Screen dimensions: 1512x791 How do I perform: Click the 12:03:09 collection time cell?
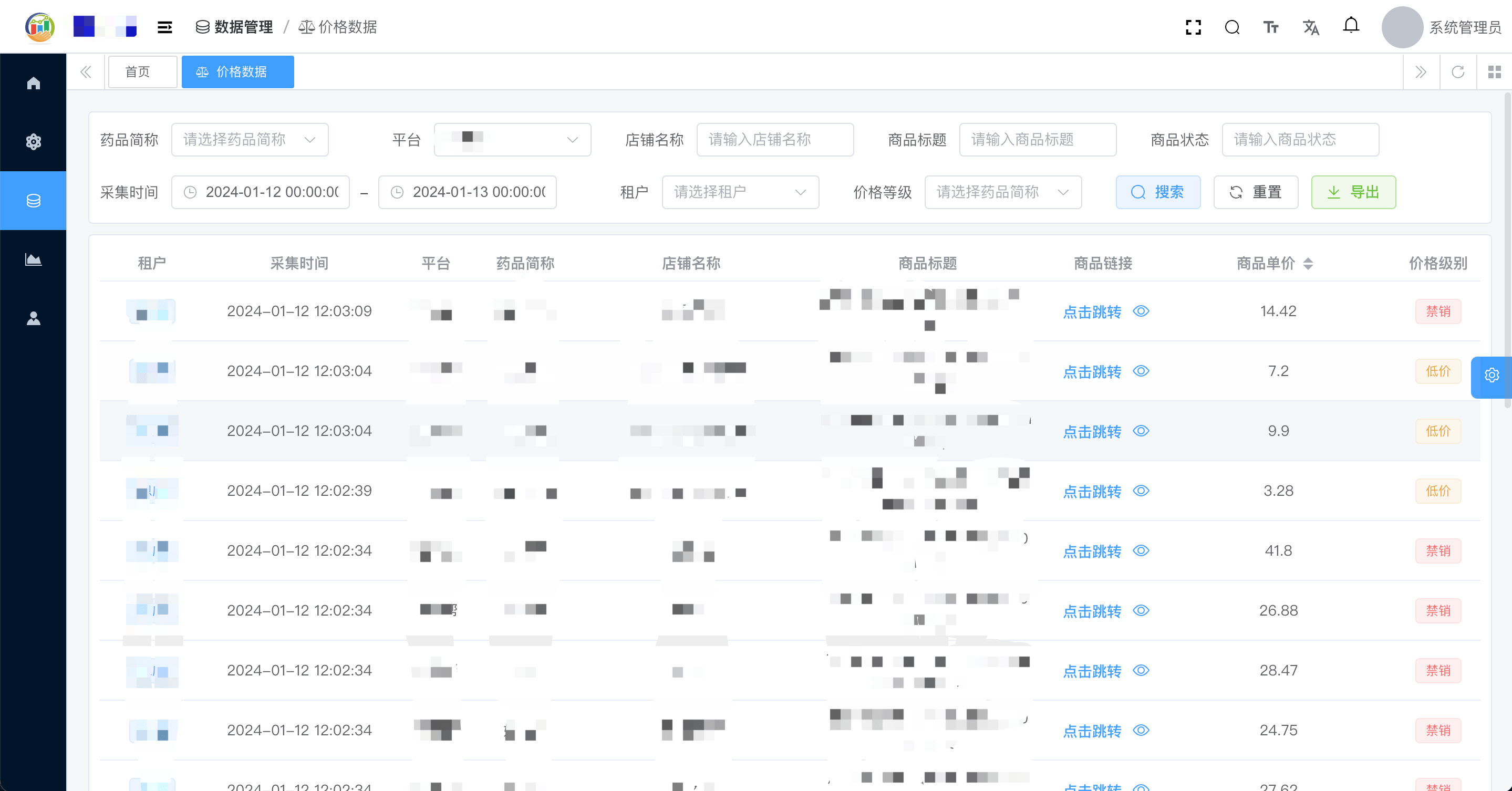pyautogui.click(x=299, y=311)
